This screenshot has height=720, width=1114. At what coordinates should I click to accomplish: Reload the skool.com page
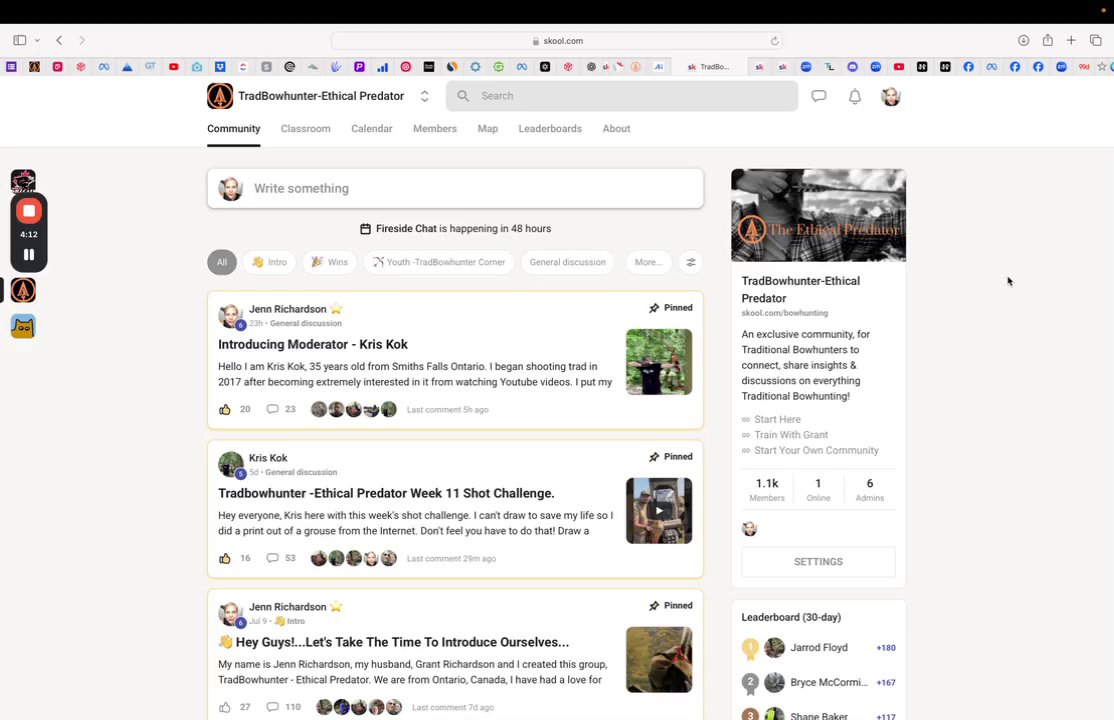pos(774,41)
